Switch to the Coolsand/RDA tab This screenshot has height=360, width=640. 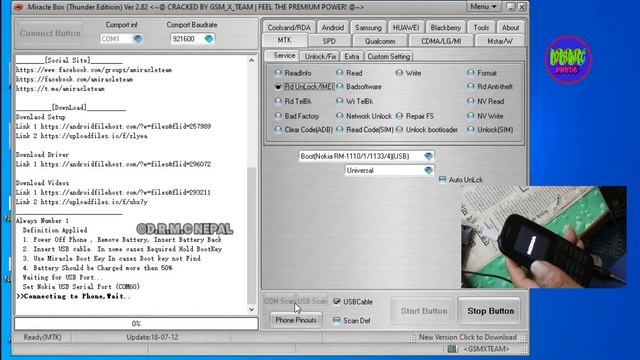pyautogui.click(x=289, y=27)
